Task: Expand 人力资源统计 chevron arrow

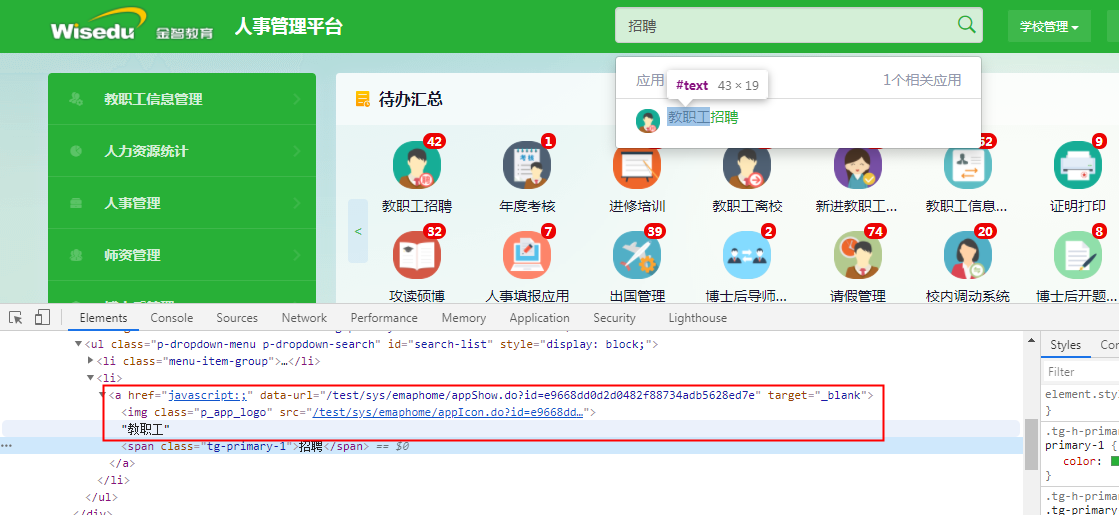Action: (297, 151)
